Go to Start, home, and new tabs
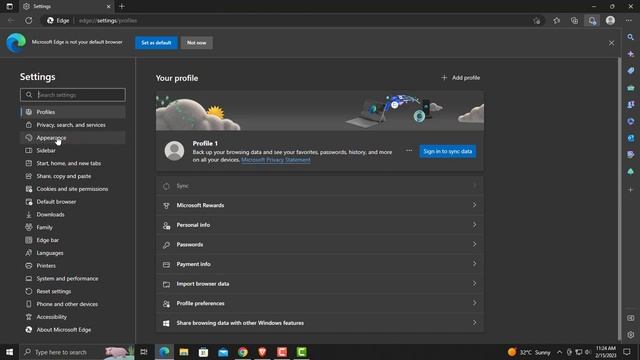 (73, 163)
